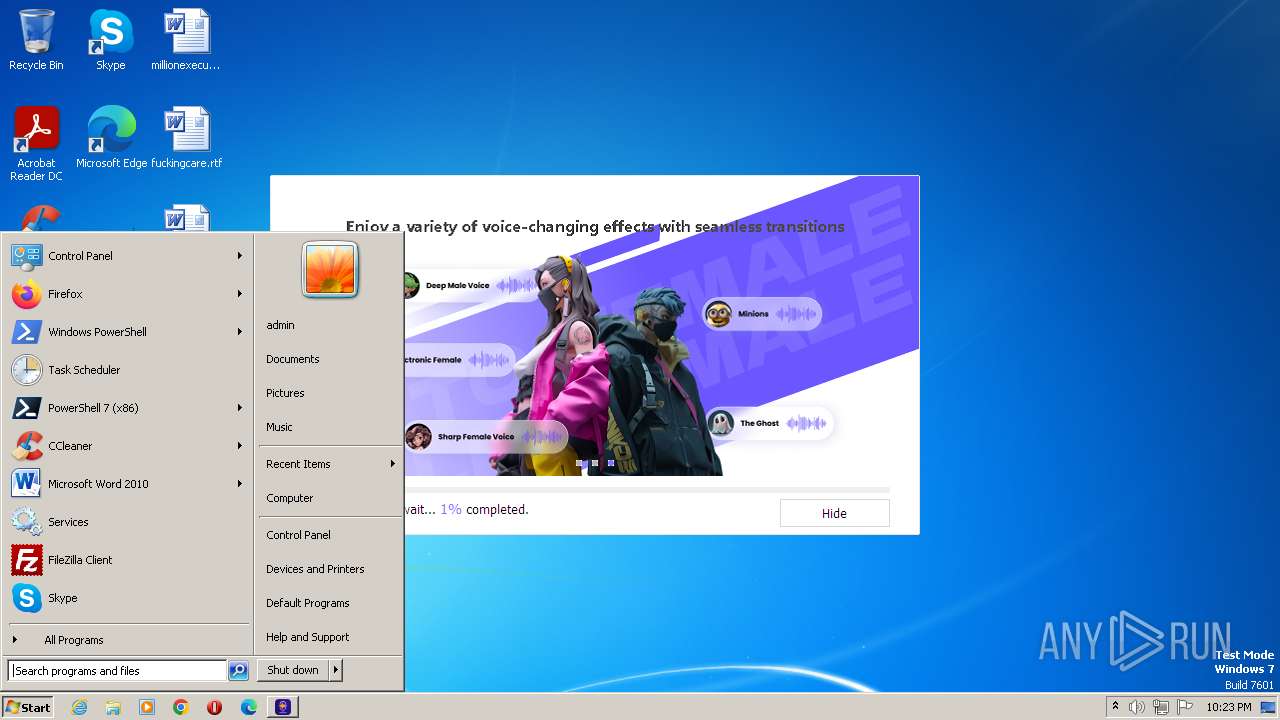Screen dimensions: 1280x720
Task: Click Deep Male Voice effect tag
Action: (x=474, y=286)
